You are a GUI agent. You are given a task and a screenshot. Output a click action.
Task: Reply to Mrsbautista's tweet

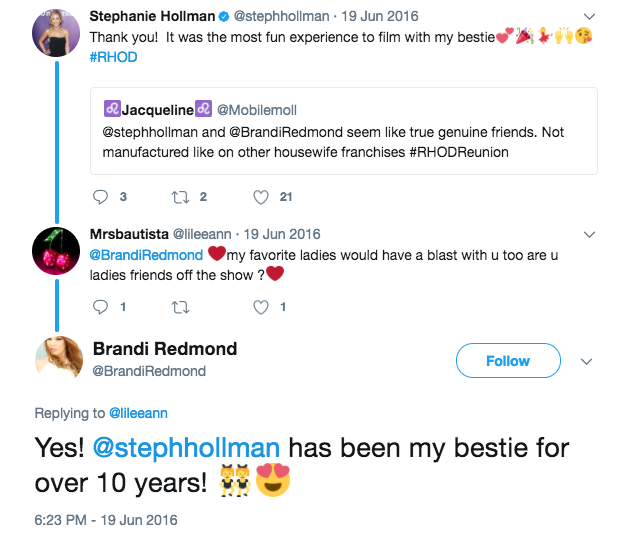(x=100, y=307)
